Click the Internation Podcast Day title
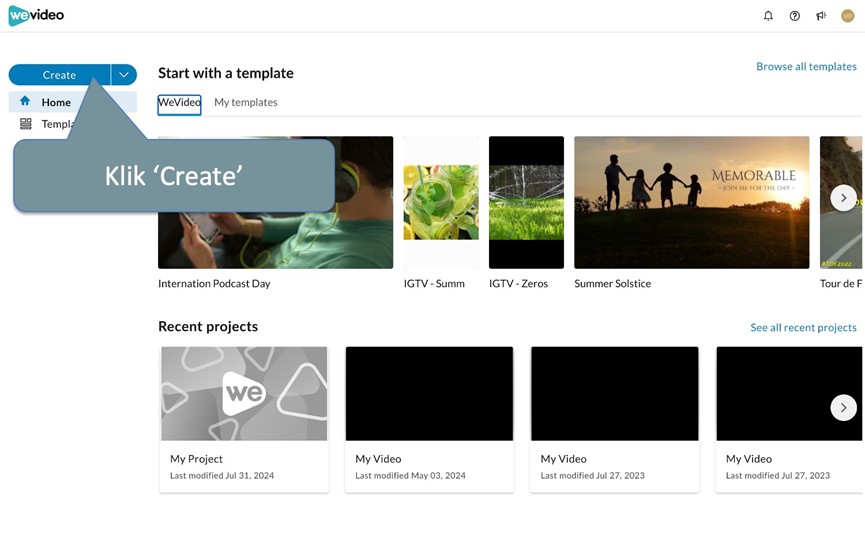The height and width of the screenshot is (545, 865). (214, 284)
